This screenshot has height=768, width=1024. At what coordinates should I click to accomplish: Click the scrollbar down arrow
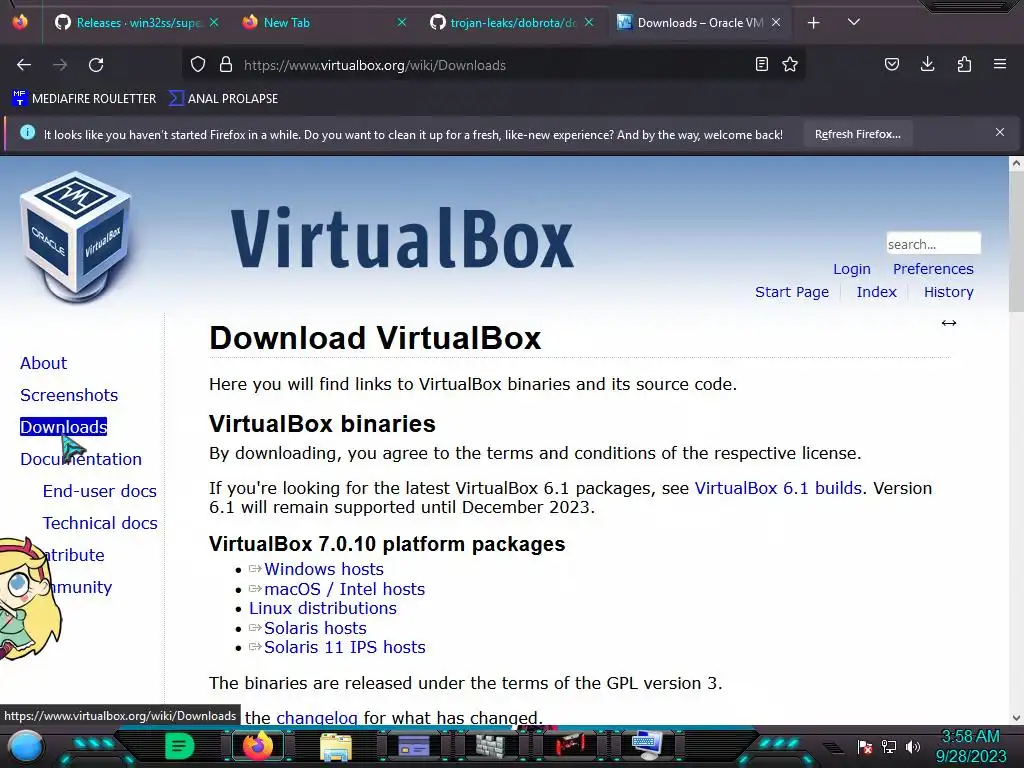click(1016, 718)
